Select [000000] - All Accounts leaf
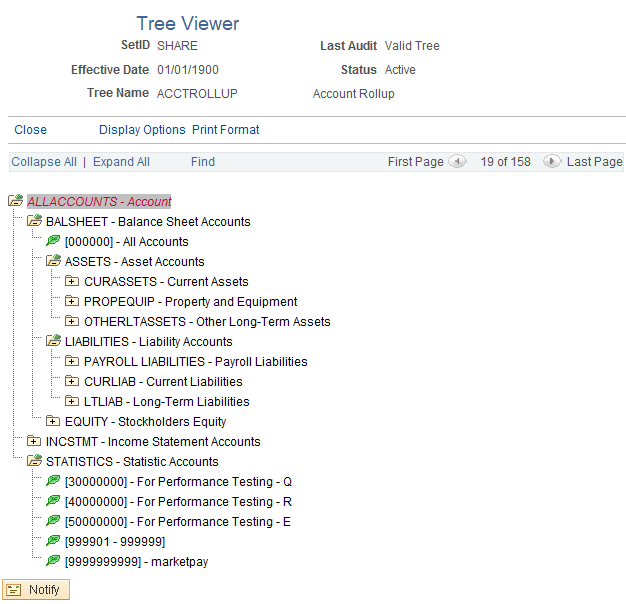Viewport: 626px width, 604px height. coord(127,242)
